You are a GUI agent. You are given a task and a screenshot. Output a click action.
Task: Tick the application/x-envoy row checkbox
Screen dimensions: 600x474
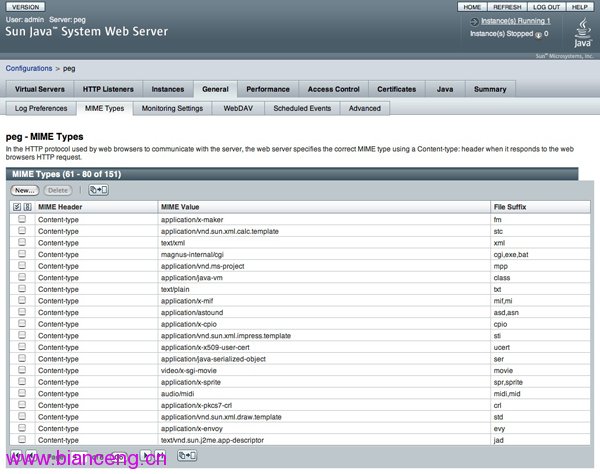tap(22, 428)
